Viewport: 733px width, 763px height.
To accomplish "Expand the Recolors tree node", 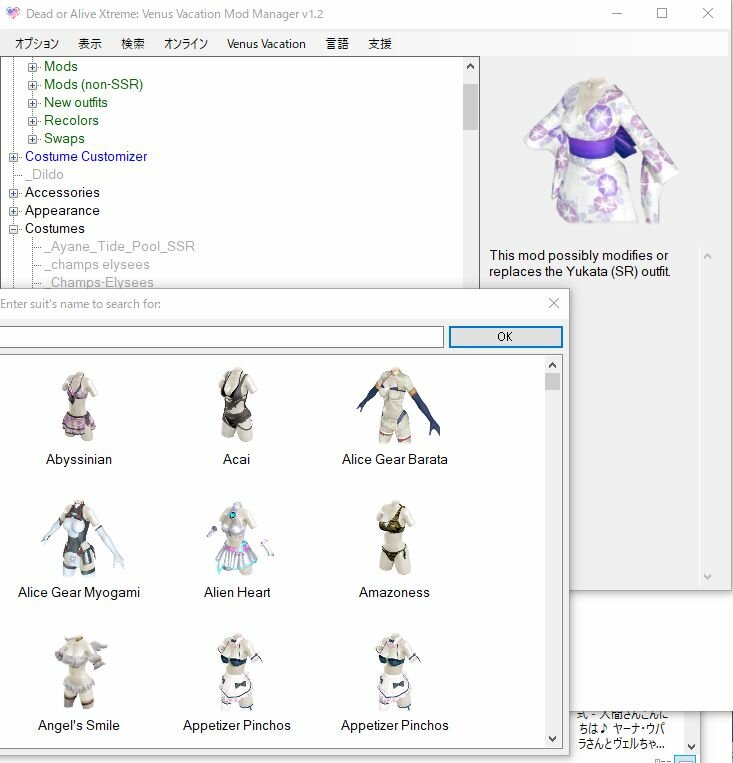I will (x=32, y=121).
